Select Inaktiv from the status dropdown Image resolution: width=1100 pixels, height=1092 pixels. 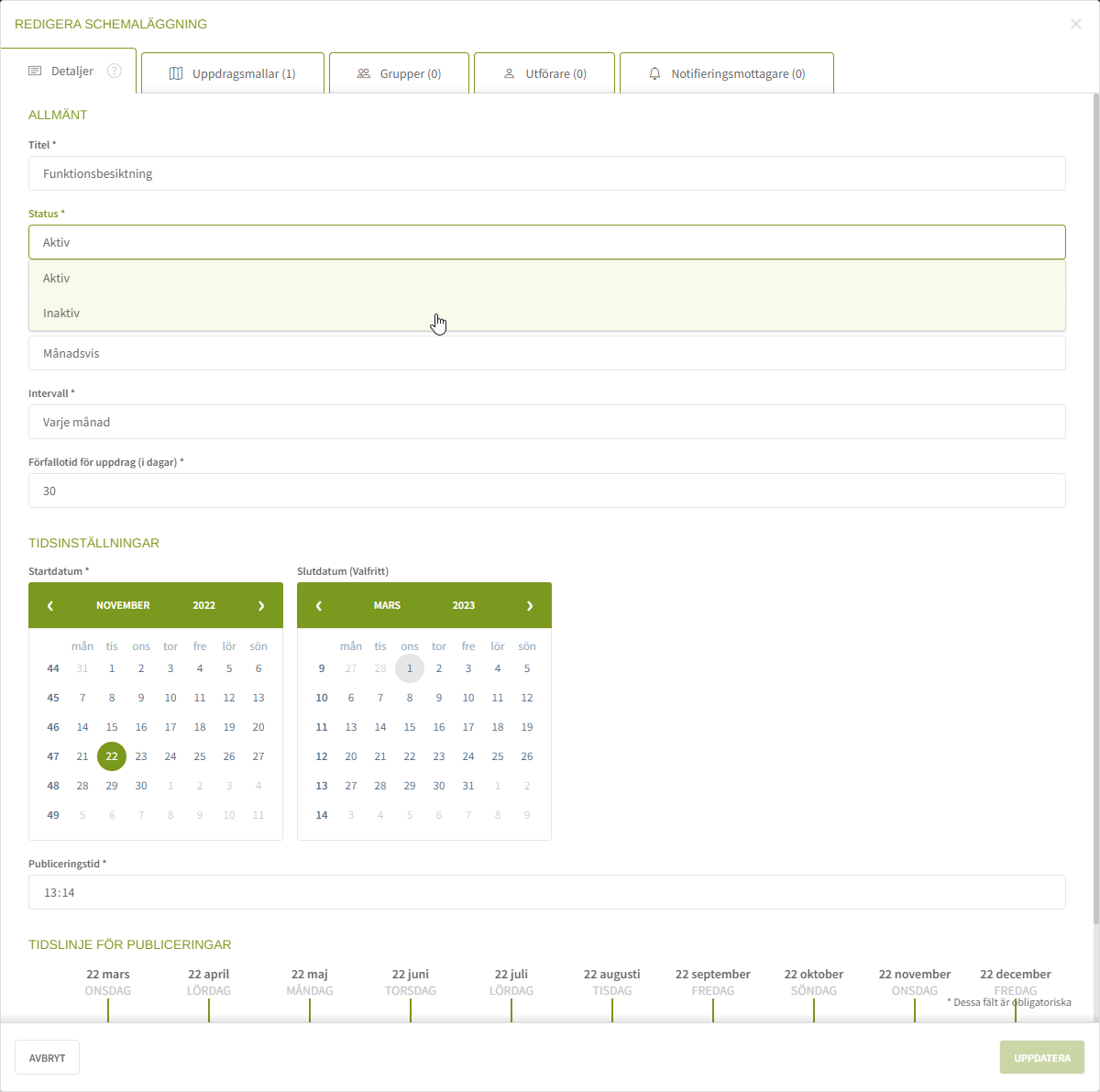(x=61, y=314)
